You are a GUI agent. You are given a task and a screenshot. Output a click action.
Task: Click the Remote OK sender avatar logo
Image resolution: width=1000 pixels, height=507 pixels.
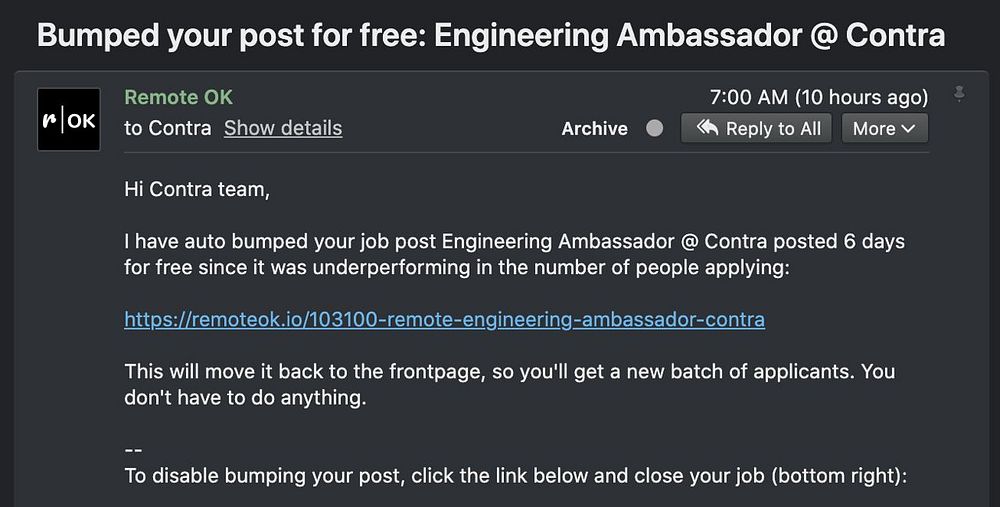pyautogui.click(x=69, y=120)
